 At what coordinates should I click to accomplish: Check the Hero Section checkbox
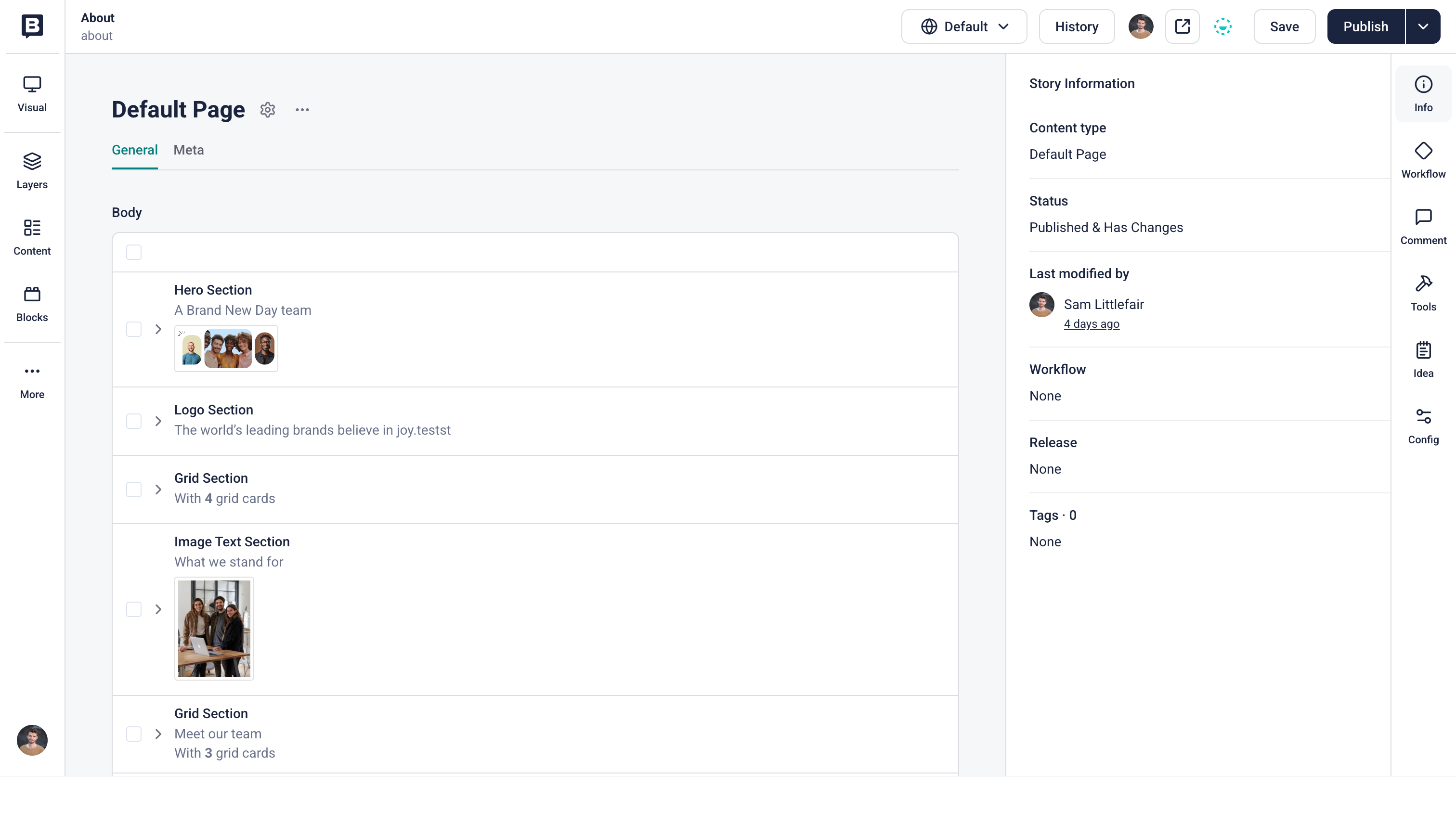(x=134, y=329)
